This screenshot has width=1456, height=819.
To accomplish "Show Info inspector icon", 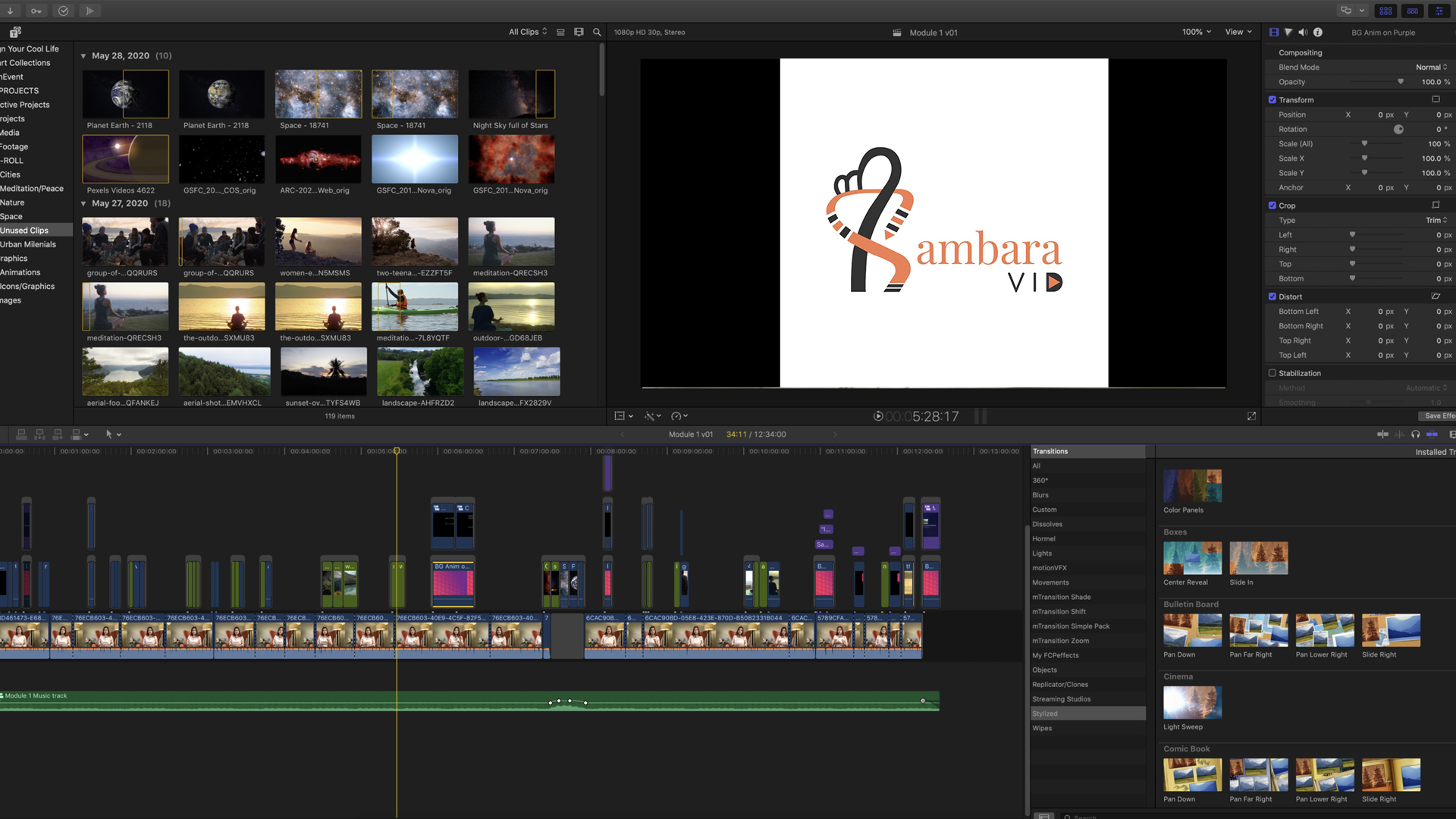I will coord(1318,32).
